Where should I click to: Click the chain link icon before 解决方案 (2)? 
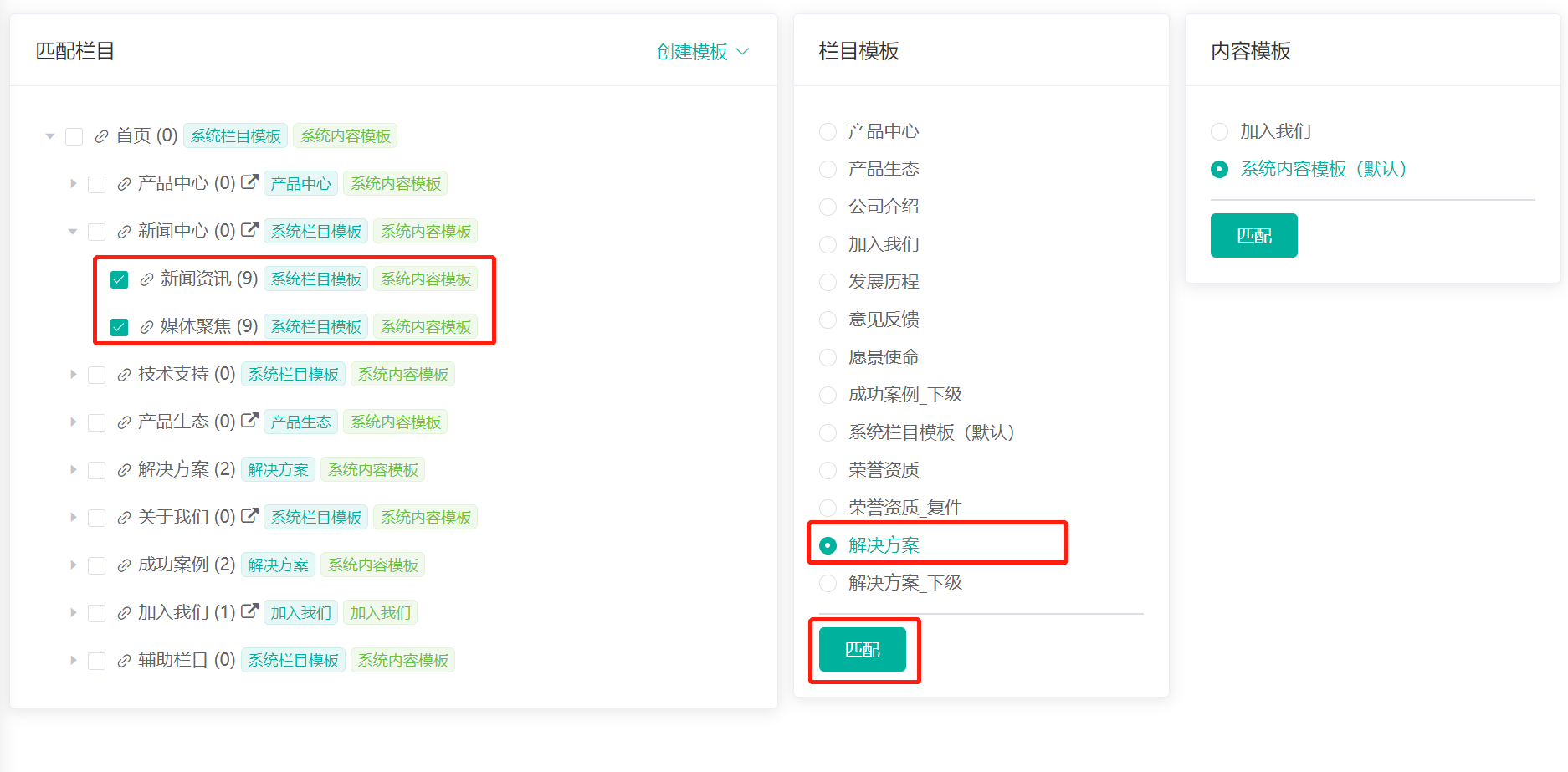pyautogui.click(x=124, y=470)
